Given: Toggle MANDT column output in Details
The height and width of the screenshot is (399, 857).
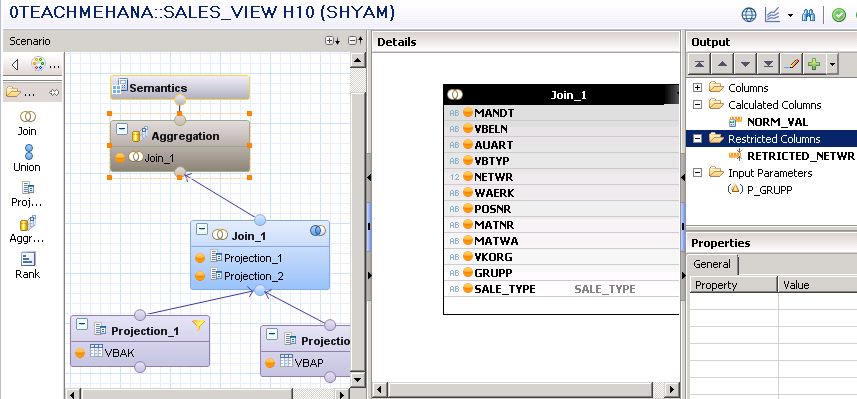Looking at the screenshot, I should 467,113.
